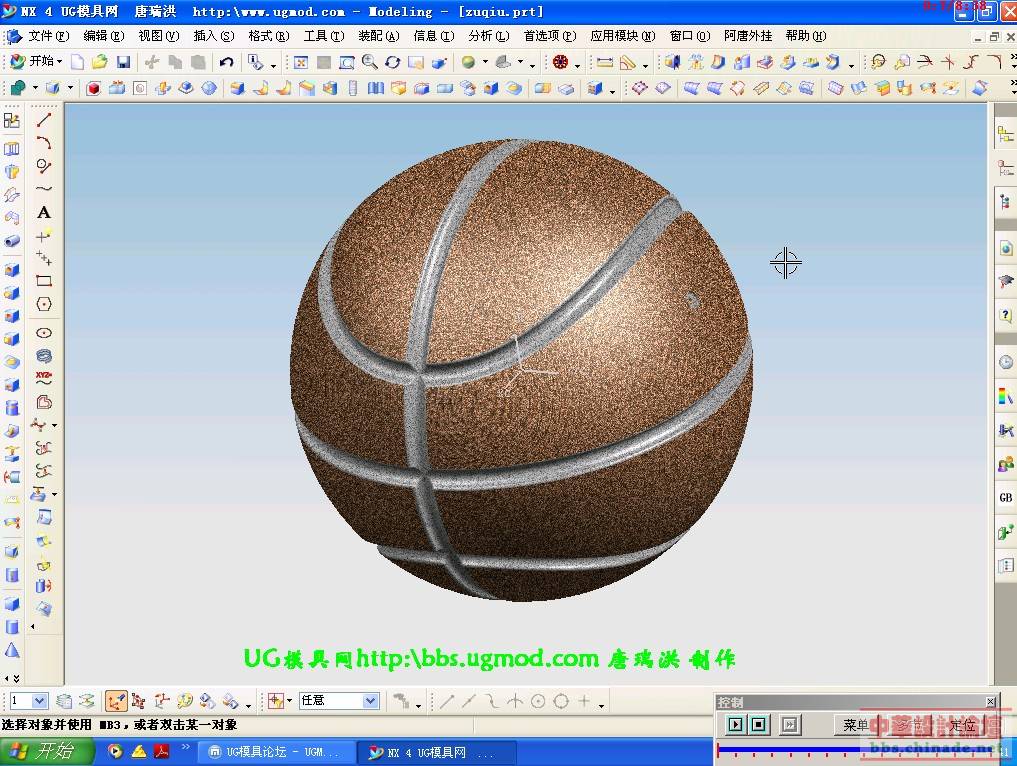Click the red Extrude body icon
The width and height of the screenshot is (1017, 766).
[93, 88]
